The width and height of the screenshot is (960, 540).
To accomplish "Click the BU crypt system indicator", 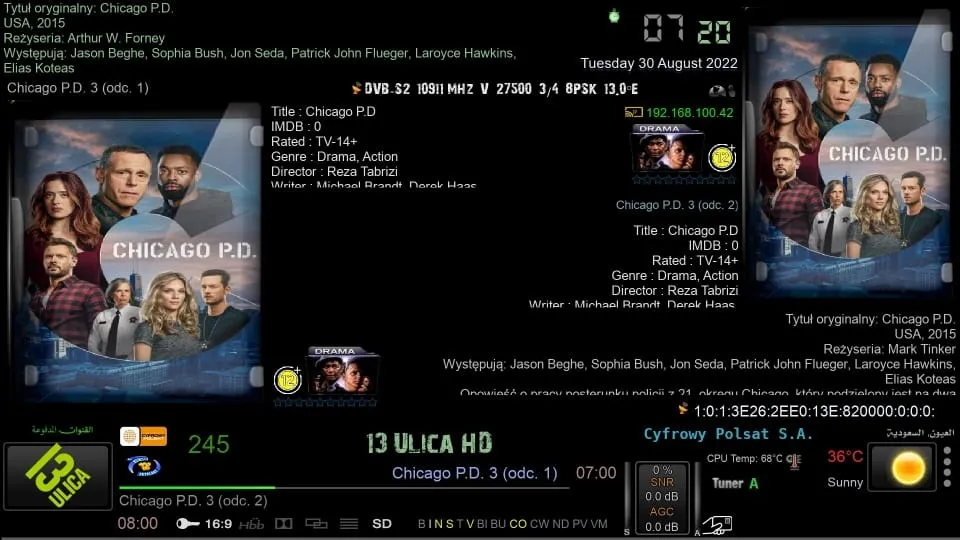I will [x=498, y=524].
